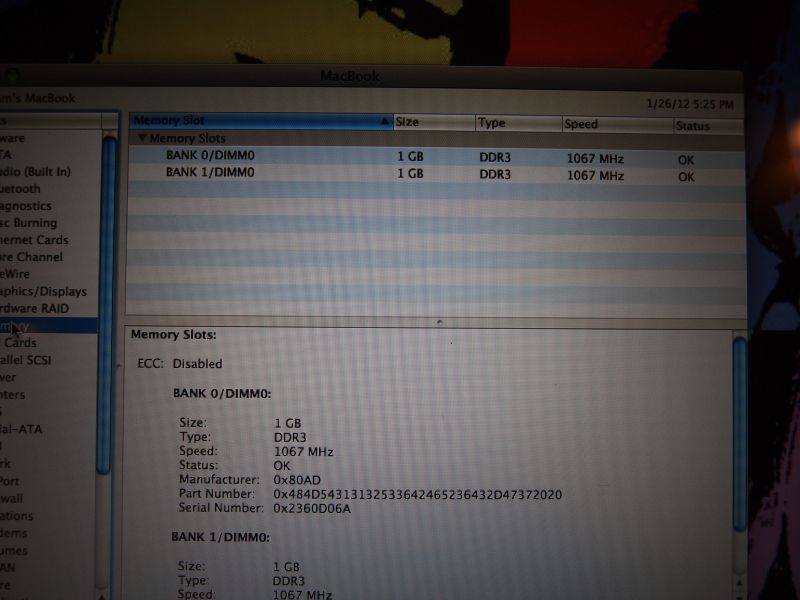The image size is (800, 600).
Task: Select the BANK 0/DIMM0 row
Action: coord(436,156)
